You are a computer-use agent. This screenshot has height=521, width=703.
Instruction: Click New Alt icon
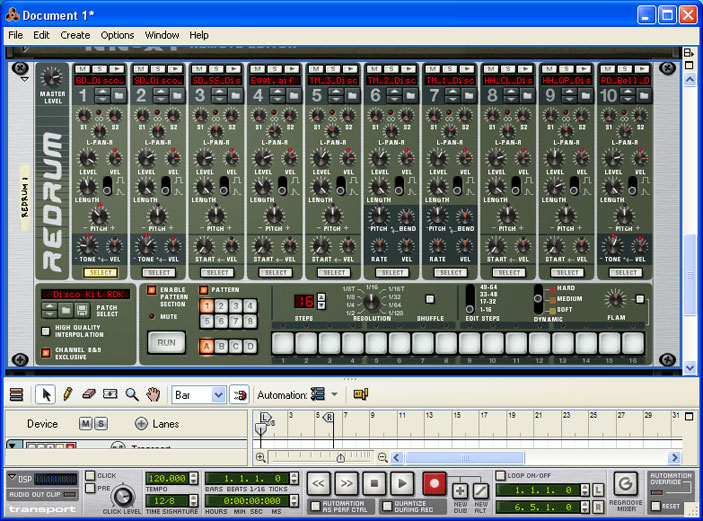coord(481,491)
